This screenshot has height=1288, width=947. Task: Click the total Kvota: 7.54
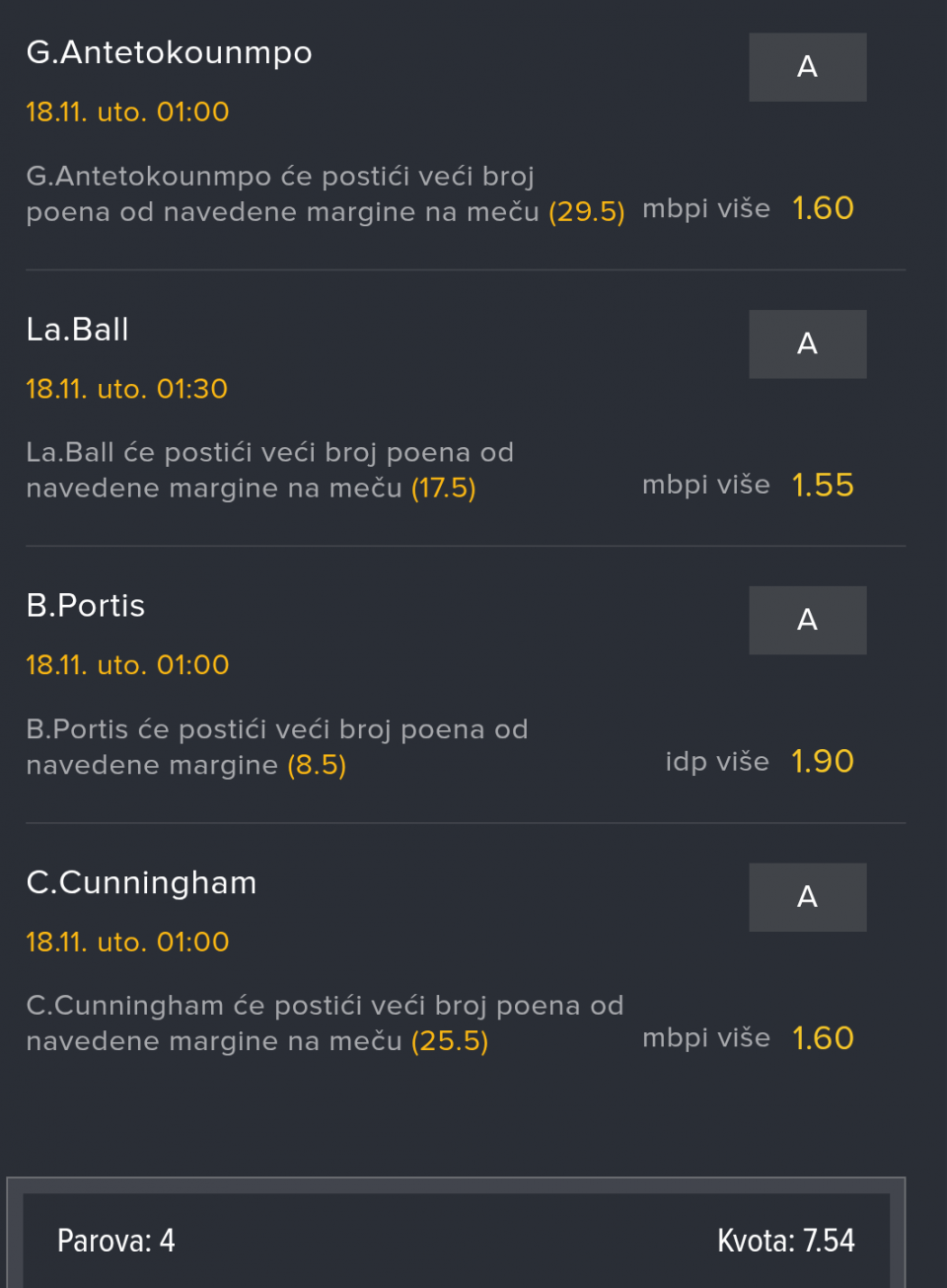[785, 1241]
